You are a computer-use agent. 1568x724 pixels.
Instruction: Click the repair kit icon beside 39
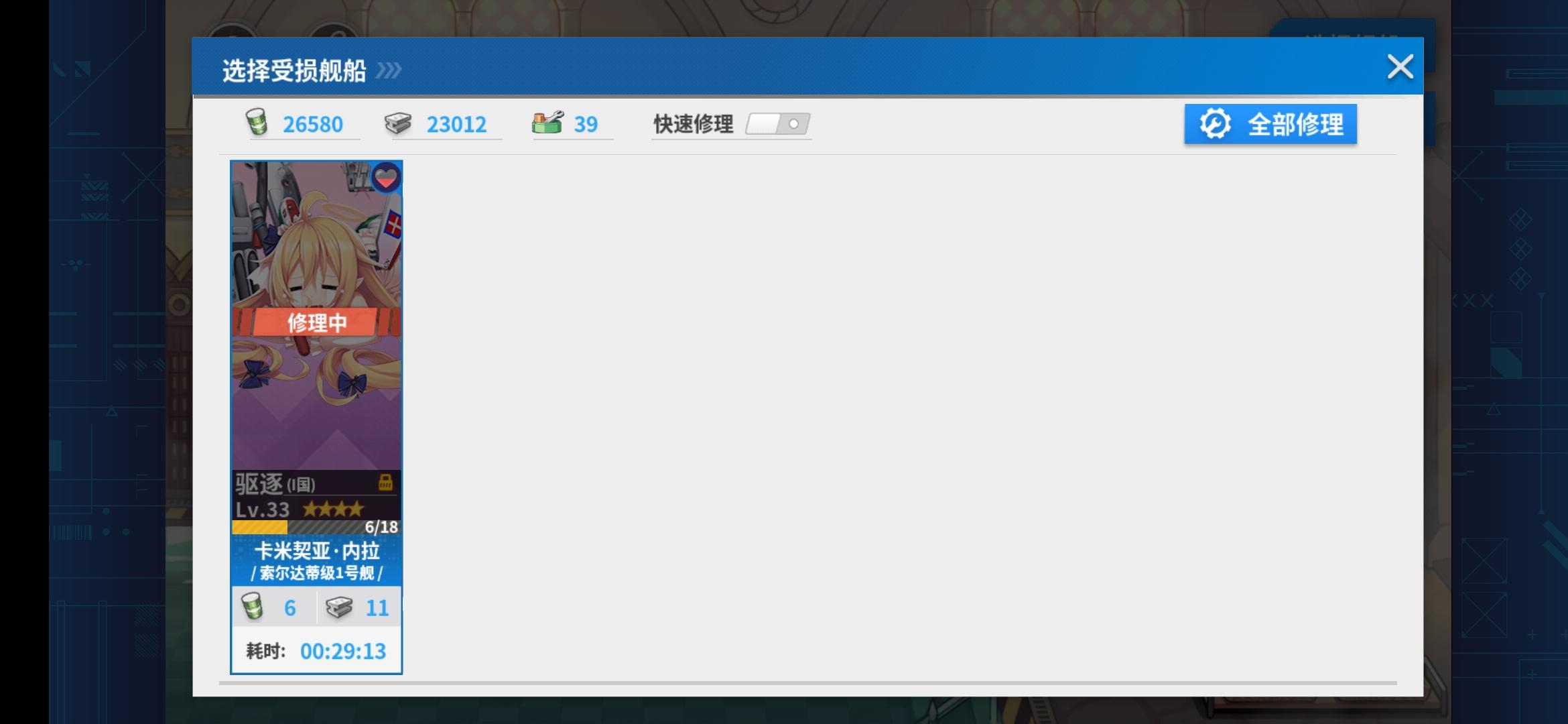click(547, 123)
